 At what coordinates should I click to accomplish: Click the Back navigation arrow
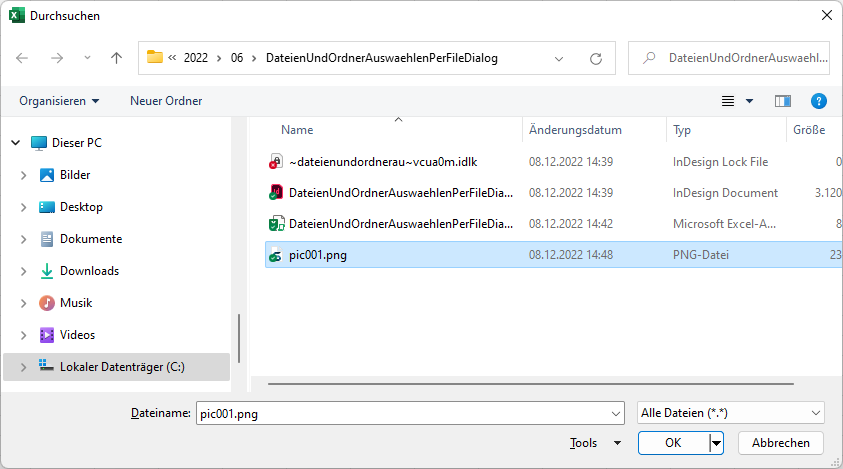coord(23,58)
